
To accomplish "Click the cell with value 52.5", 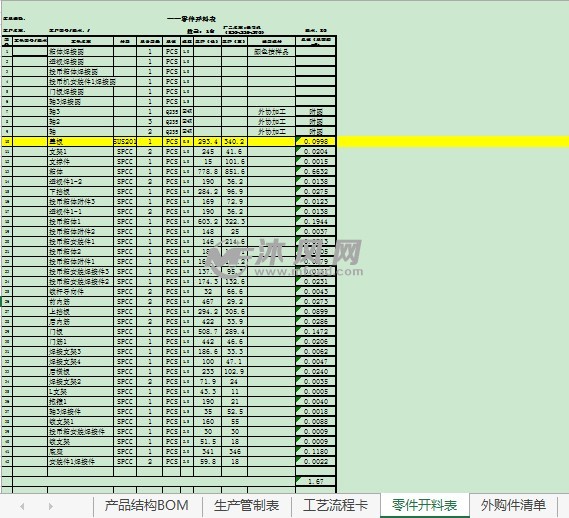I will point(234,411).
